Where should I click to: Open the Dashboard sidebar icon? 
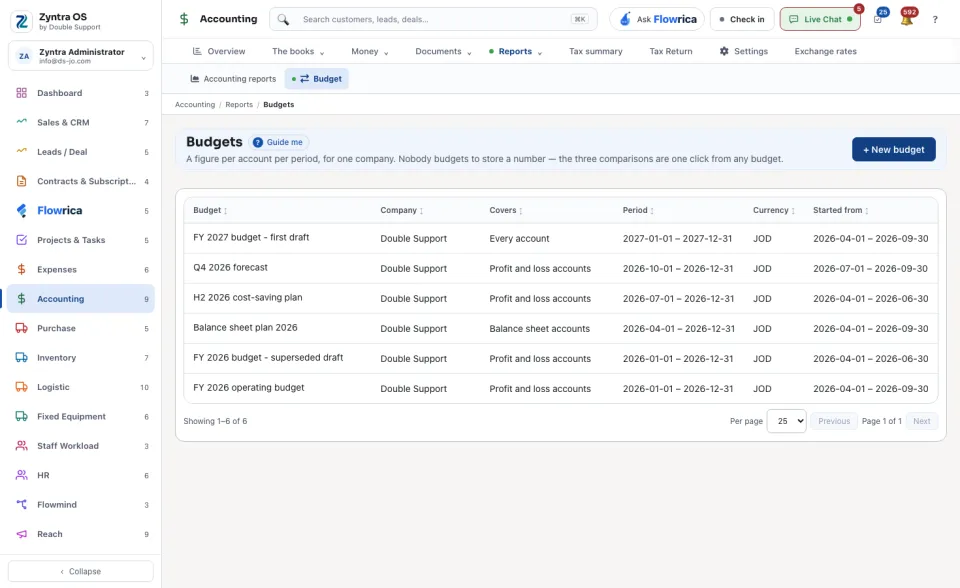tap(21, 93)
